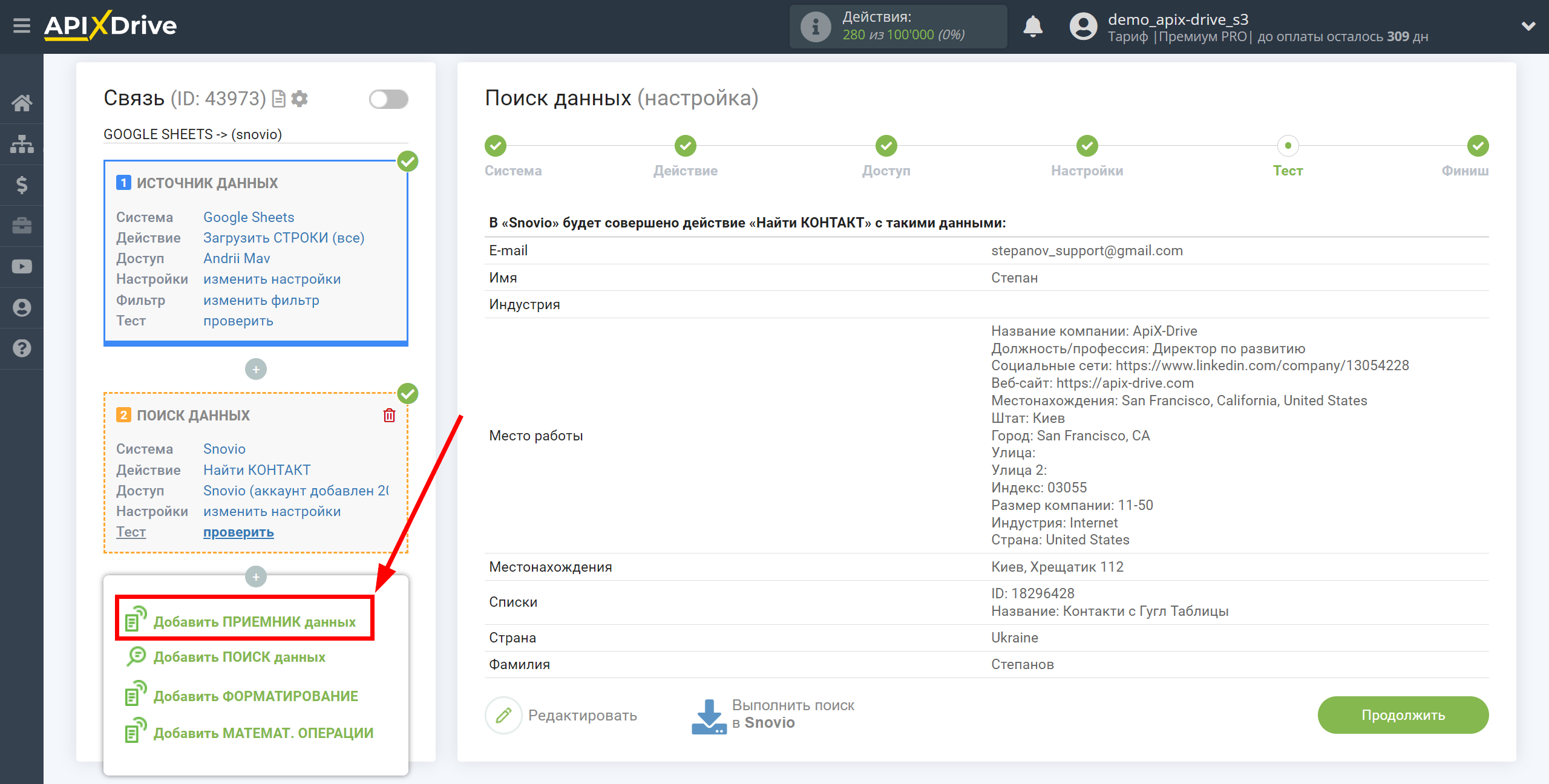Viewport: 1549px width, 784px height.
Task: Open the user profile sidebar icon
Action: (22, 308)
